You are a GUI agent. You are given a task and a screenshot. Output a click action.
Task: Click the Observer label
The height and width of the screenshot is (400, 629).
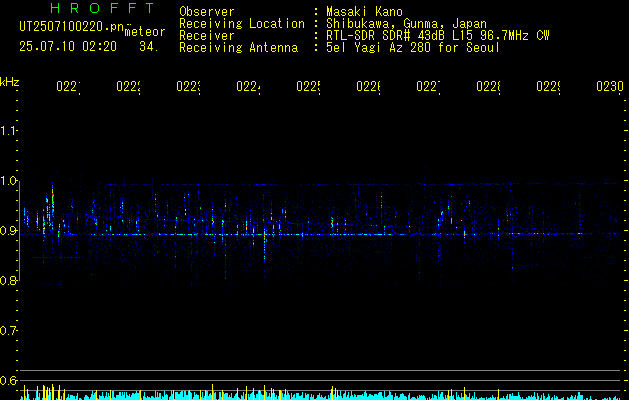coord(207,11)
